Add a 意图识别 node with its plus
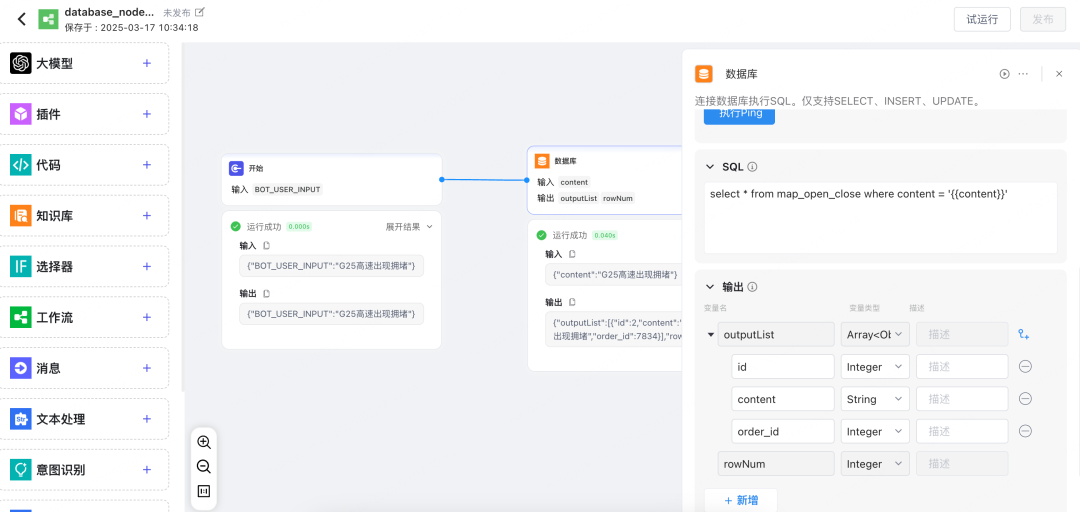The image size is (1080, 512). point(147,470)
